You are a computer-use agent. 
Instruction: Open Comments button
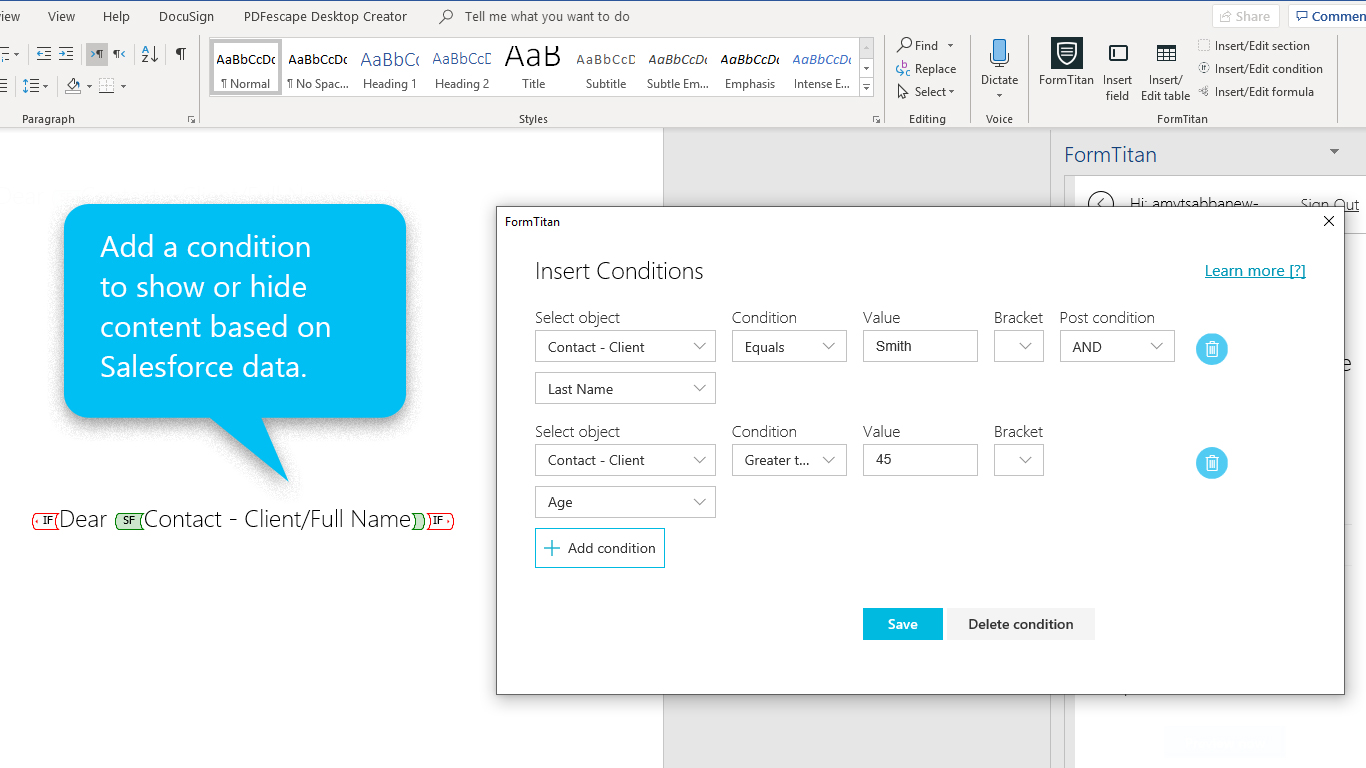(x=1328, y=16)
